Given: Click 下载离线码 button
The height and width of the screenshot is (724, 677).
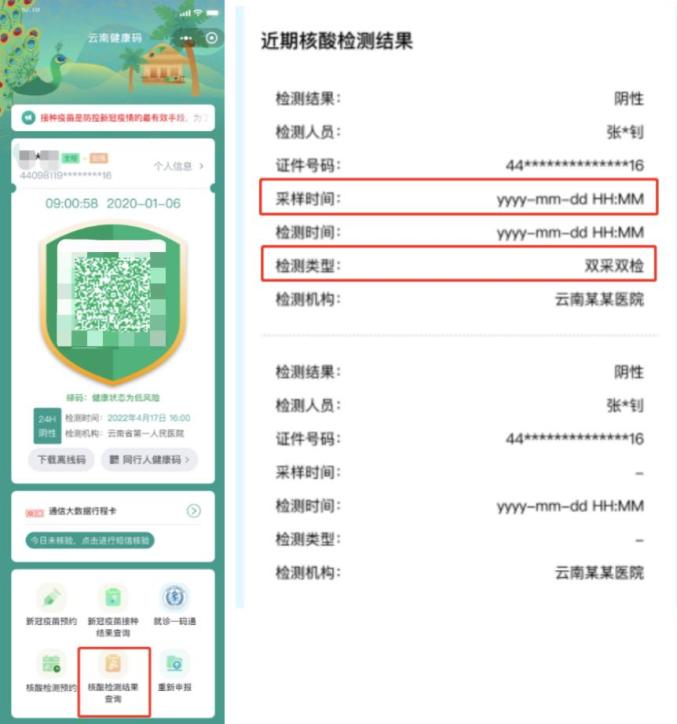Looking at the screenshot, I should (61, 459).
